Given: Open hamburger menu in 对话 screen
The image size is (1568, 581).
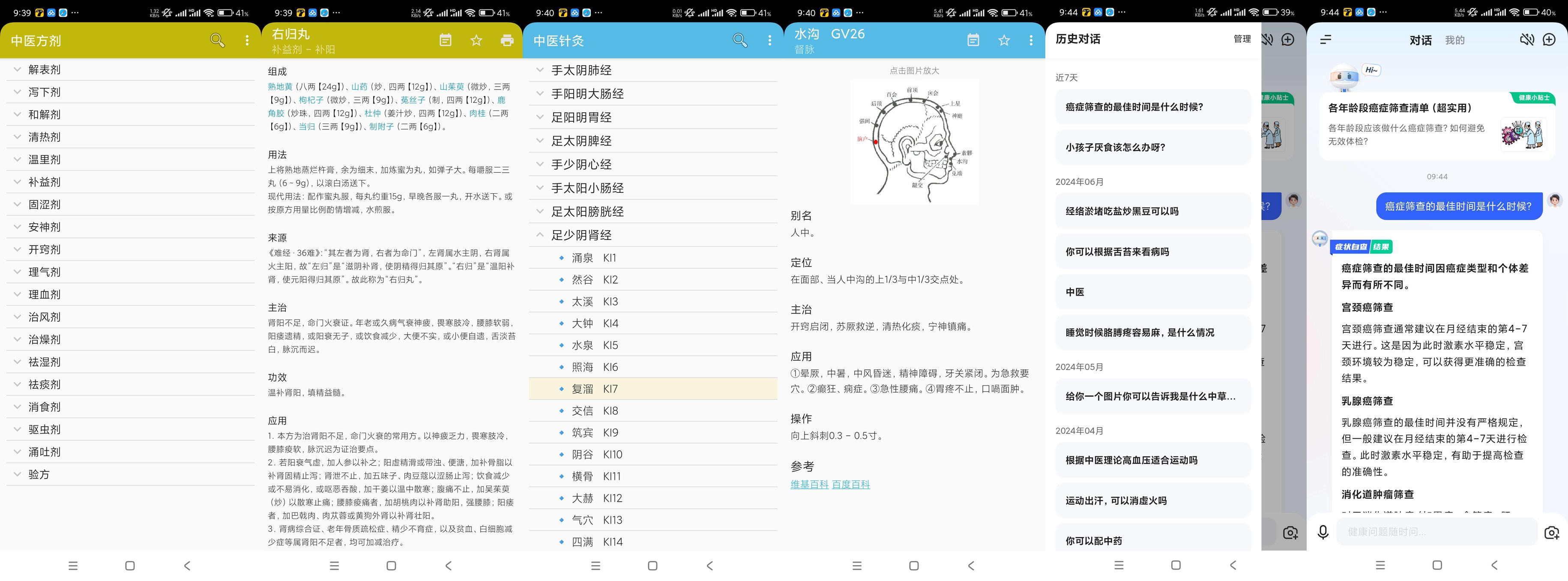Looking at the screenshot, I should click(x=1326, y=39).
